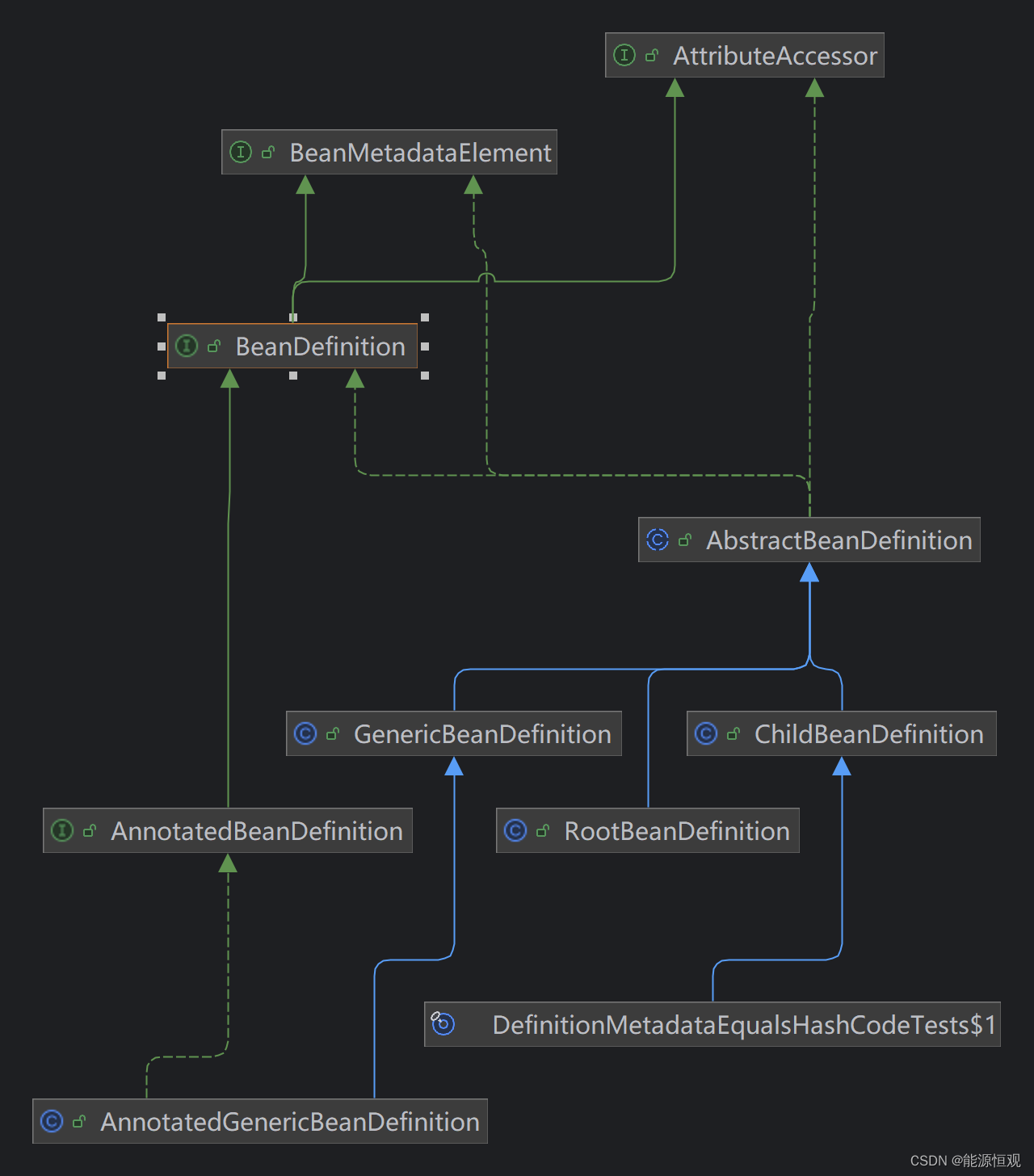
Task: Click the GenericBeanDefinition class icon
Action: click(305, 733)
